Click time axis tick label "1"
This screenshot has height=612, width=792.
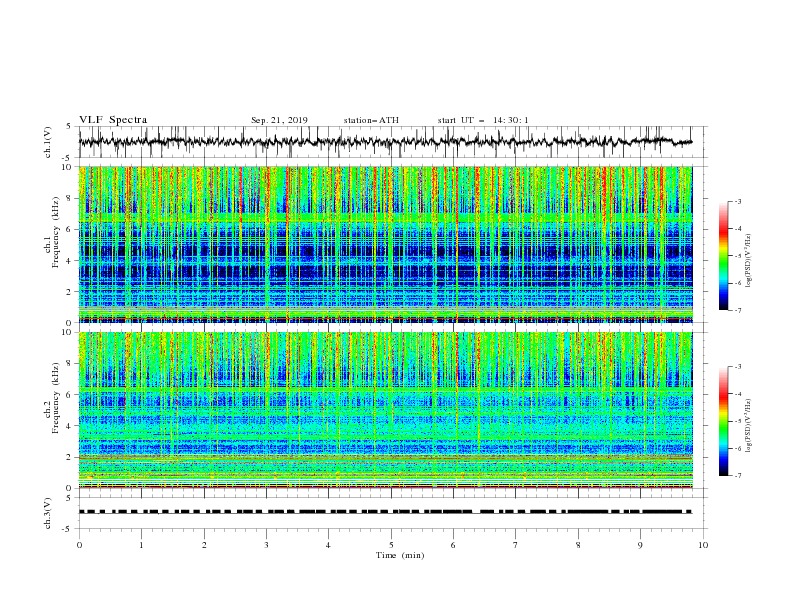pos(141,545)
